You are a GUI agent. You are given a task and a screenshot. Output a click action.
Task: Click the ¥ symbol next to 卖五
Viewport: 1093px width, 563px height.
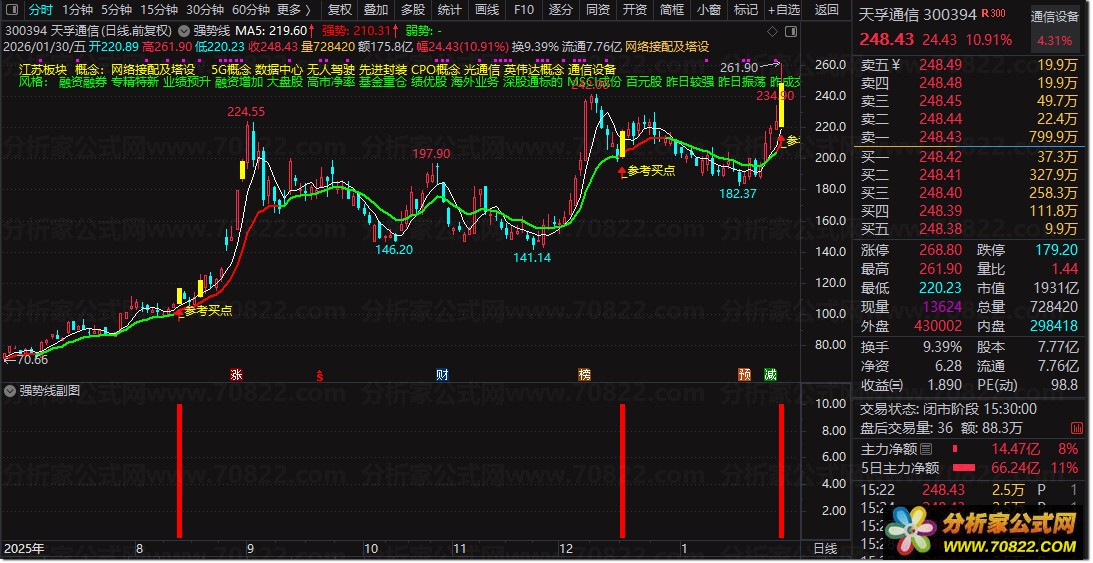[x=895, y=65]
